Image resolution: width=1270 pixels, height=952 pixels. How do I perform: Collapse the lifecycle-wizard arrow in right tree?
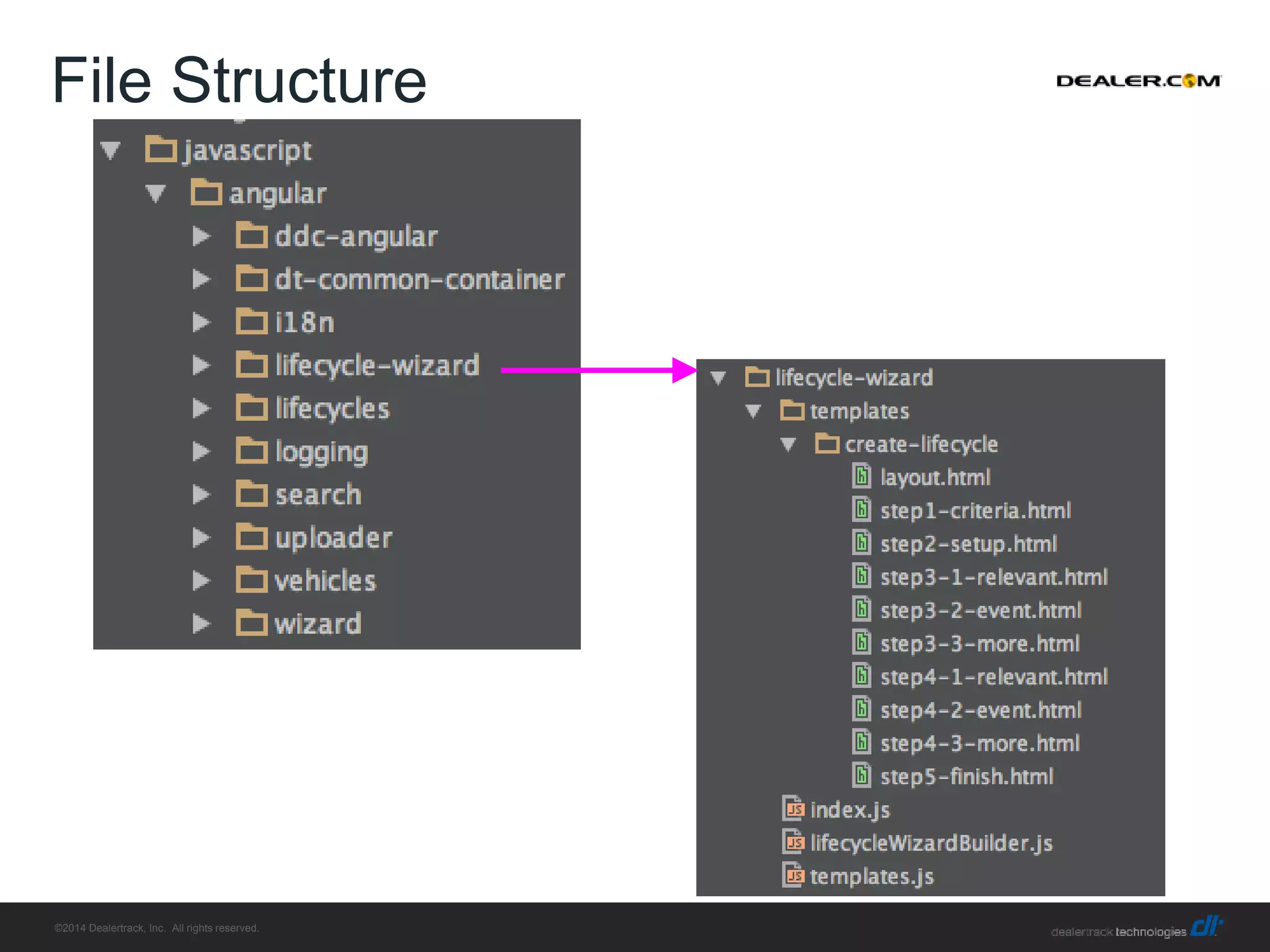pyautogui.click(x=718, y=377)
